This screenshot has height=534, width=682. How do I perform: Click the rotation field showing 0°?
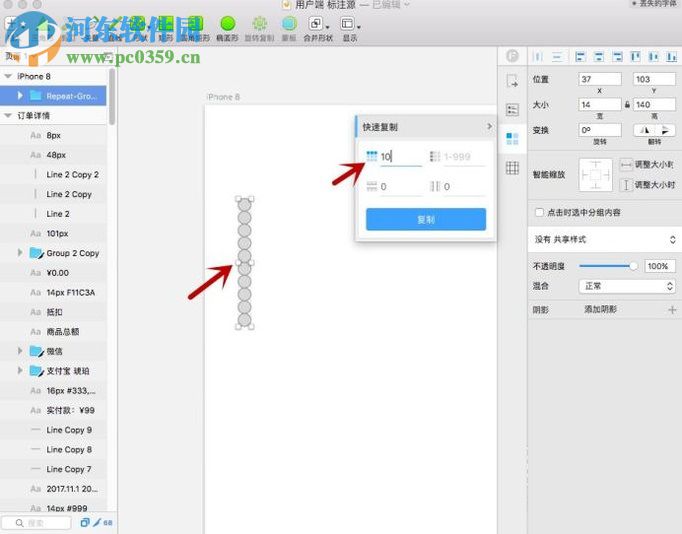(600, 130)
